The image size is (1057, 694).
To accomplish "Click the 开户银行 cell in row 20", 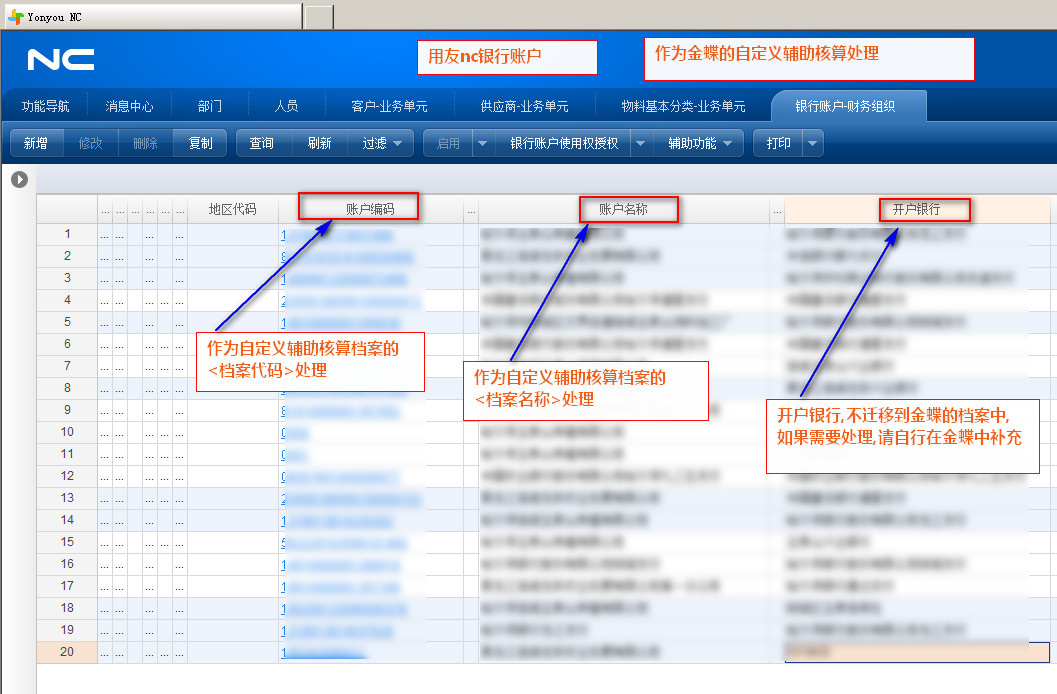I will 916,652.
